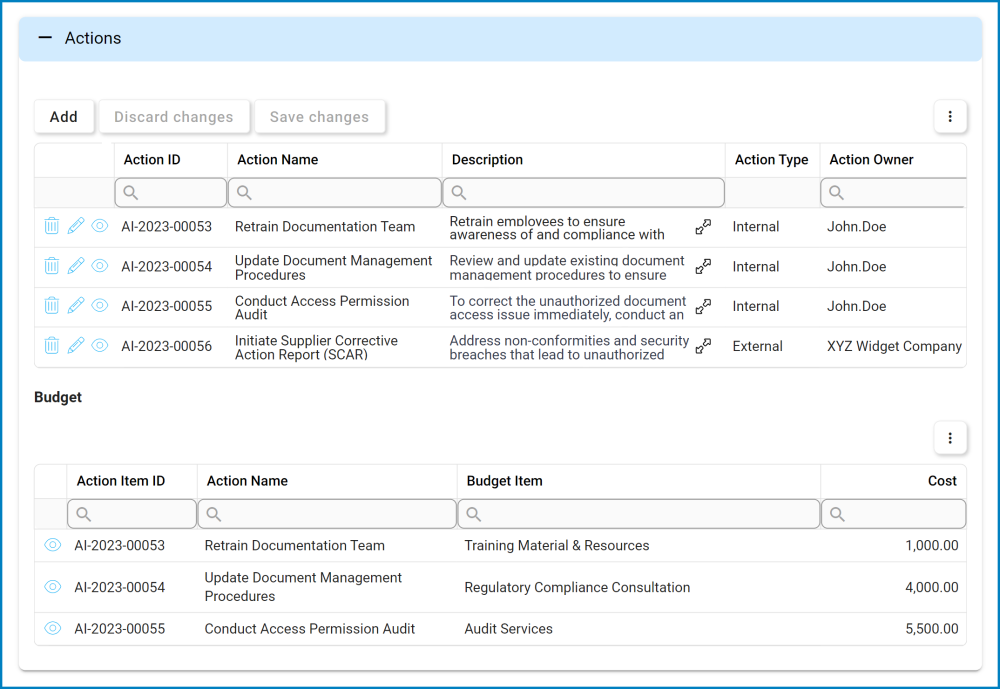Expand description of Update Document Management Procedures
Image resolution: width=1000 pixels, height=689 pixels.
pos(703,266)
